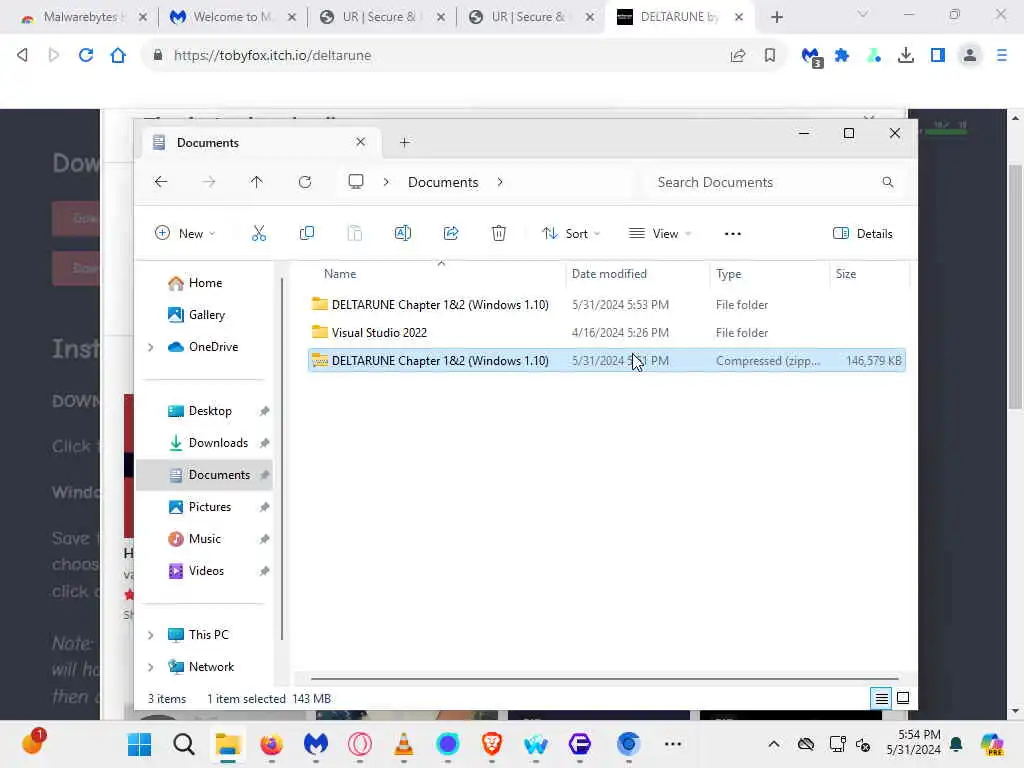This screenshot has width=1024, height=768.
Task: Open Pictures in navigation pane
Action: (x=204, y=507)
